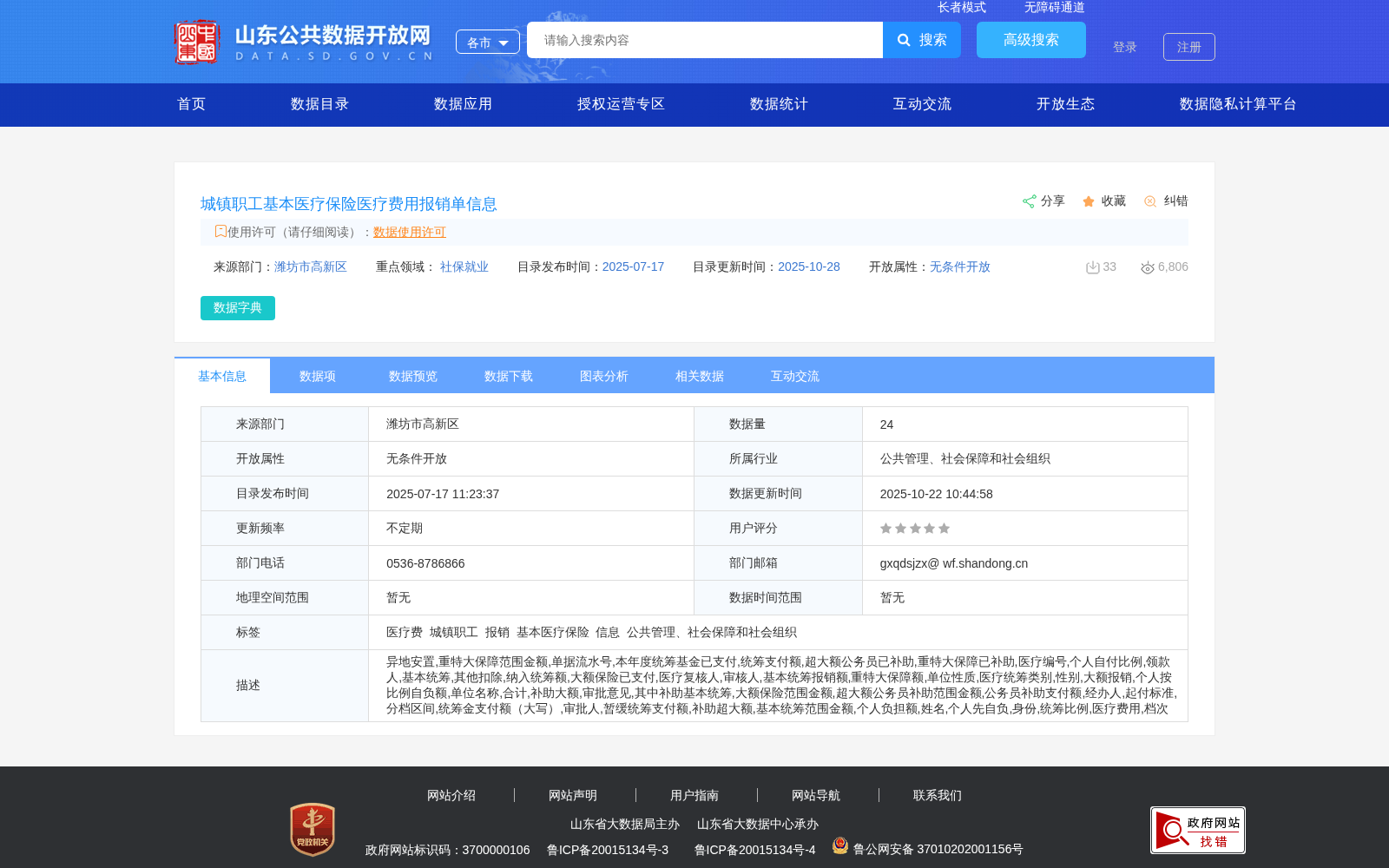Viewport: 1389px width, 868px height.
Task: Enable 长者模式 at the top
Action: click(x=962, y=7)
